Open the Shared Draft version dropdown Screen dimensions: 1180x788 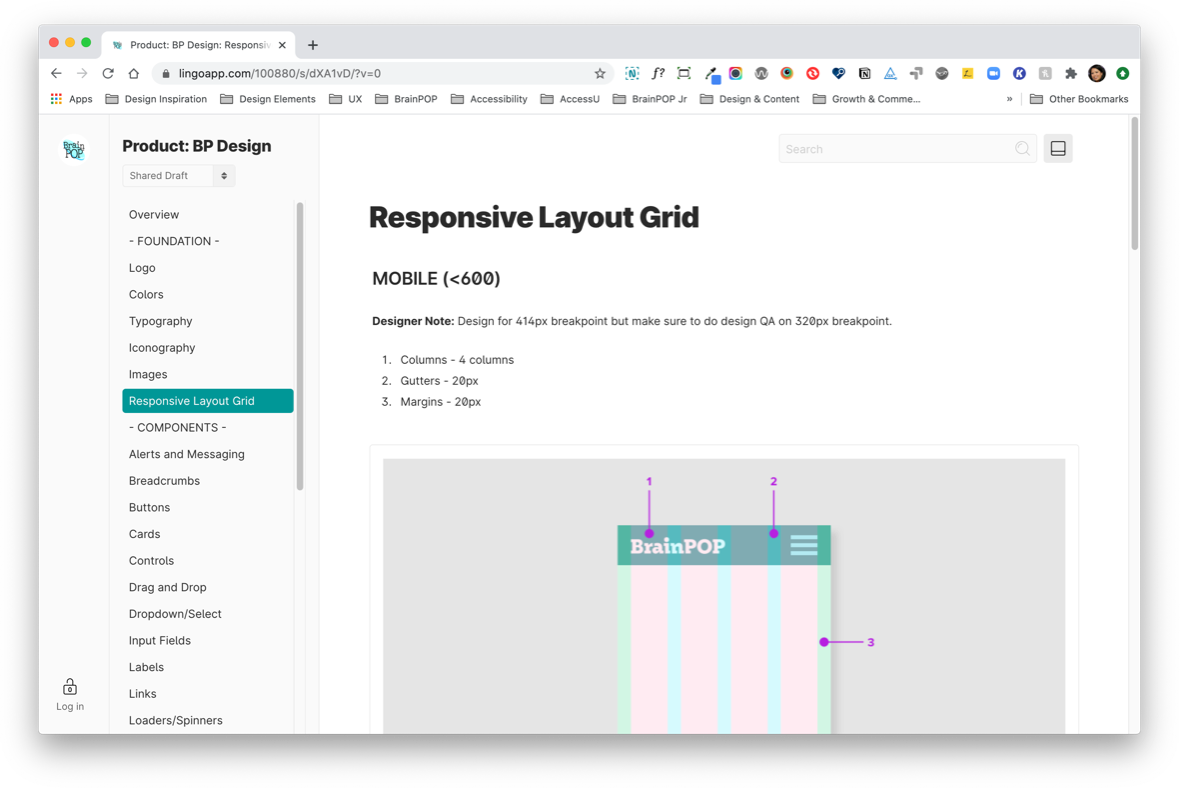pos(178,175)
